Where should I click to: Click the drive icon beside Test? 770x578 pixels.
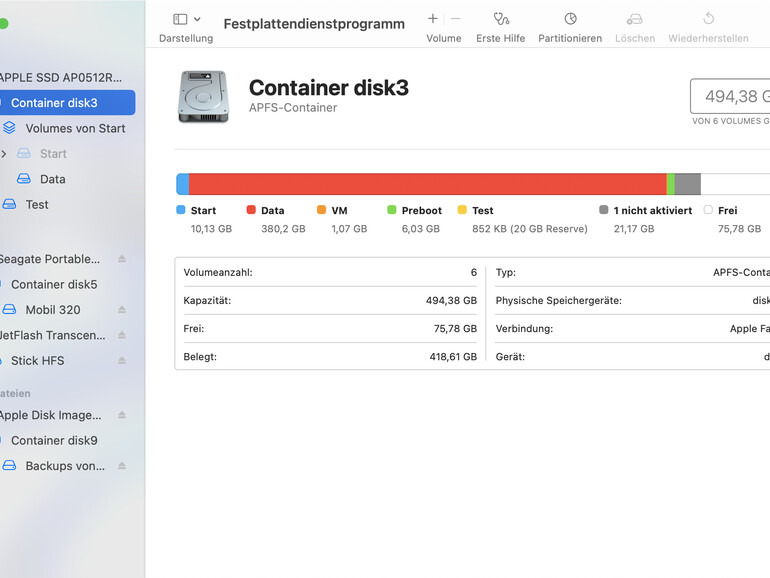pos(9,204)
